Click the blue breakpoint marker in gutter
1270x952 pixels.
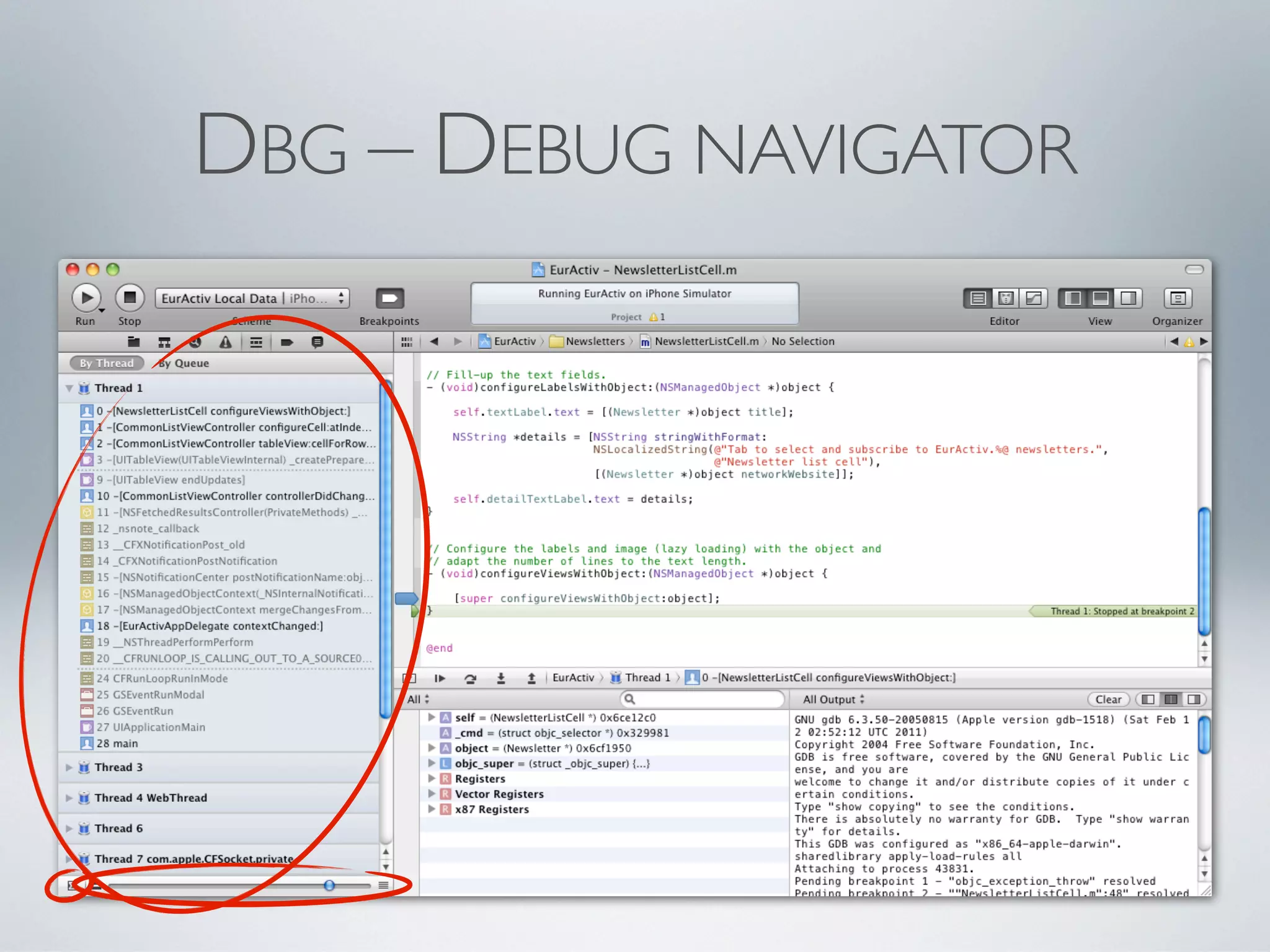[x=407, y=599]
